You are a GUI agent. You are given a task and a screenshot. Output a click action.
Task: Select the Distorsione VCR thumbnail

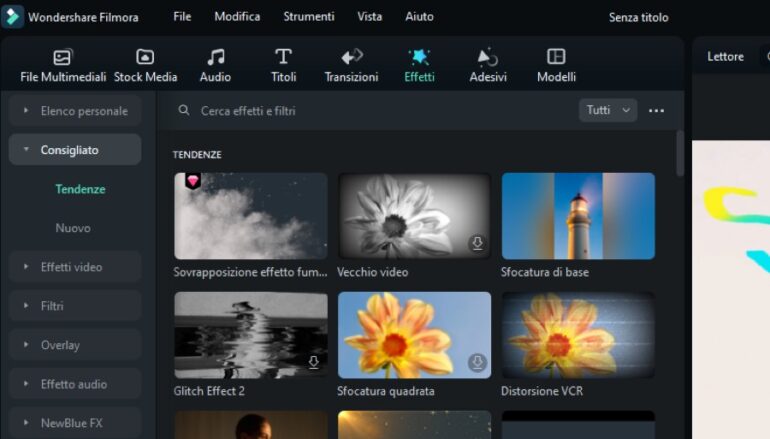578,335
